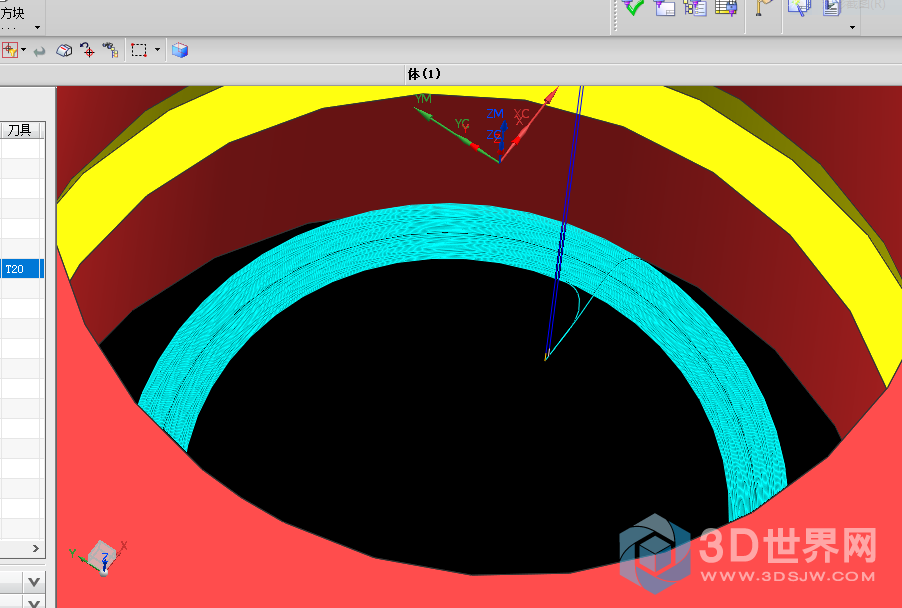Click the show/hide object icon
Screen dimensions: 902x608
(x=64, y=51)
